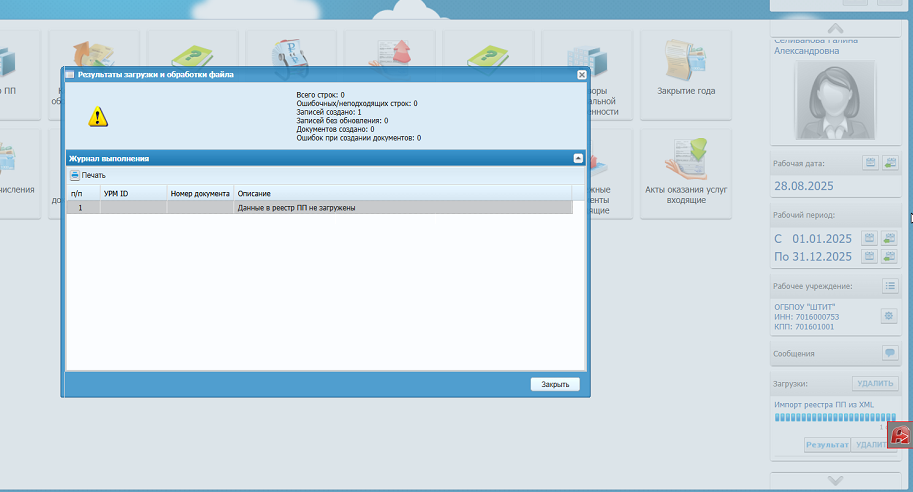
Task: Click 'Ошибок при создании документов: 0' line
Action: 359,138
